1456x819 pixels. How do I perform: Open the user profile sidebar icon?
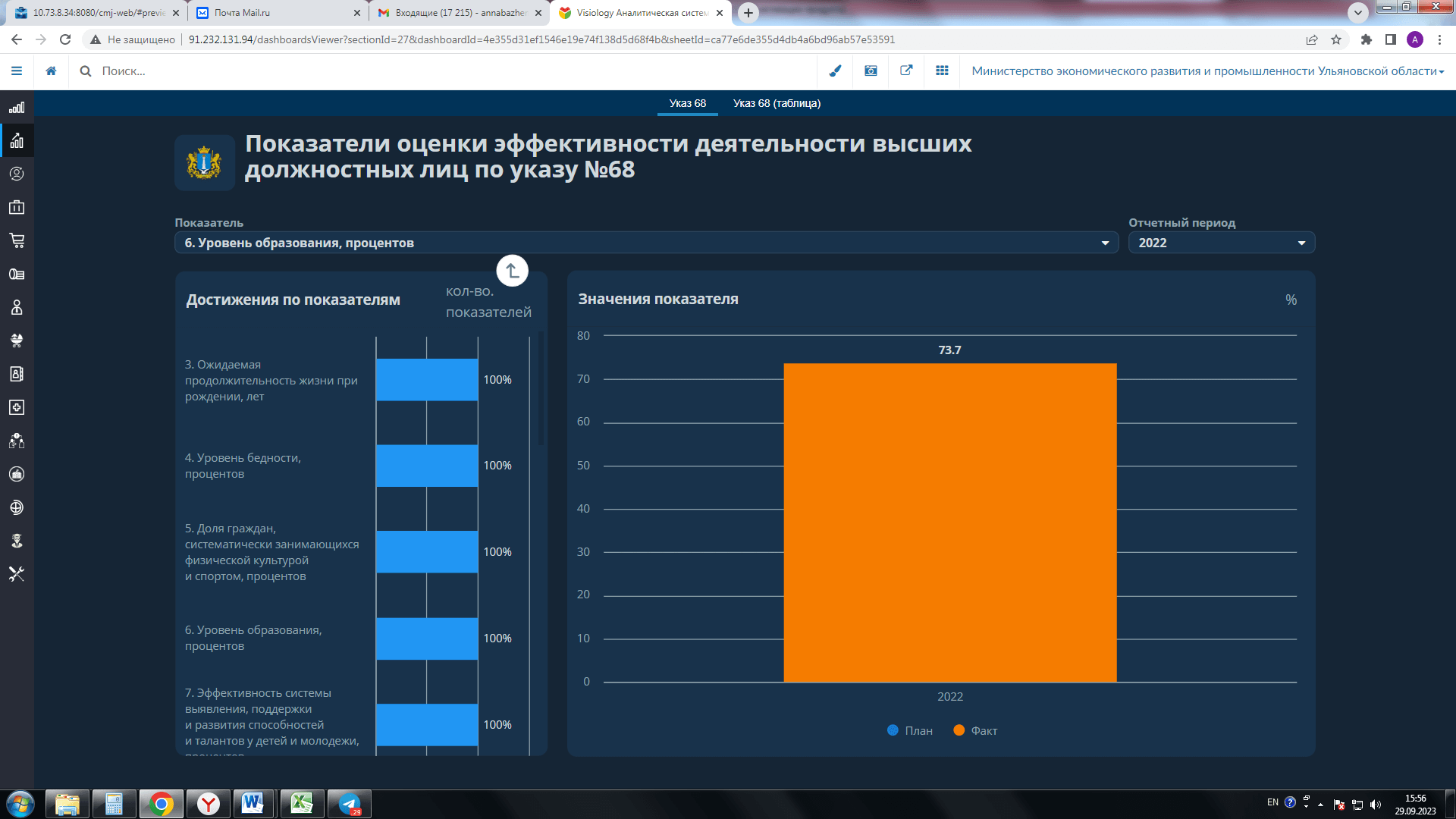(17, 174)
